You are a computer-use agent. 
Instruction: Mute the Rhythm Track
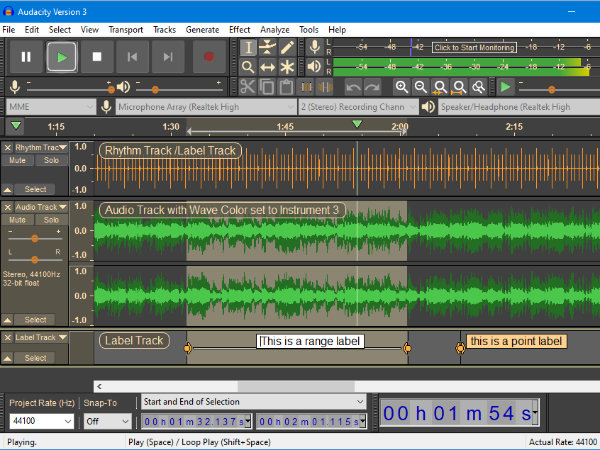click(18, 160)
